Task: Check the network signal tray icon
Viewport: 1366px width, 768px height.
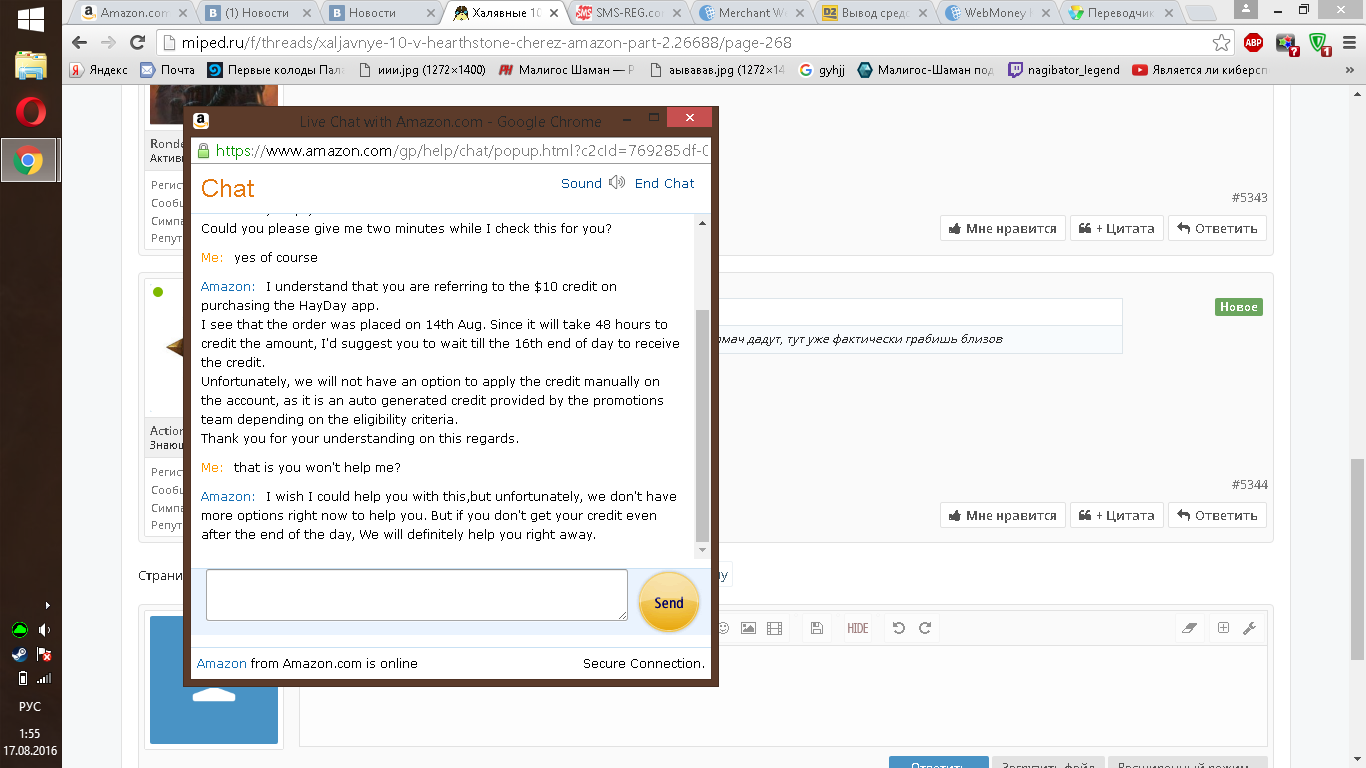Action: (x=44, y=679)
